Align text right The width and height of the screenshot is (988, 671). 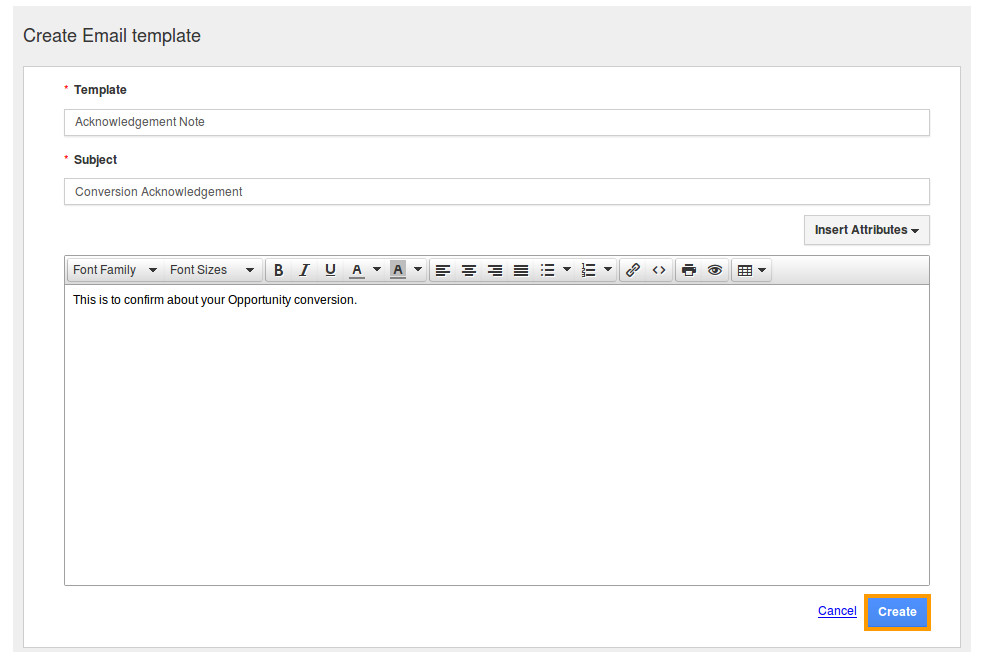pyautogui.click(x=495, y=270)
